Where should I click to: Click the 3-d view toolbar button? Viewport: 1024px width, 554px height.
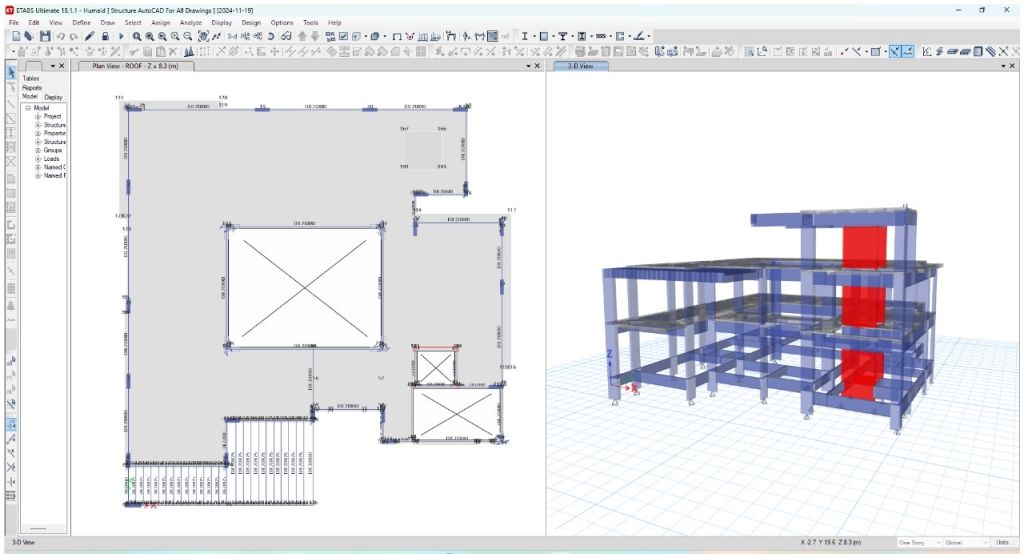pyautogui.click(x=231, y=36)
